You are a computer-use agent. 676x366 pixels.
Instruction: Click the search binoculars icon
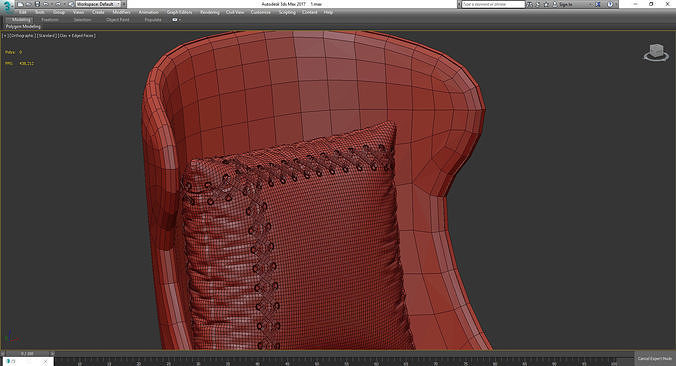pos(530,4)
